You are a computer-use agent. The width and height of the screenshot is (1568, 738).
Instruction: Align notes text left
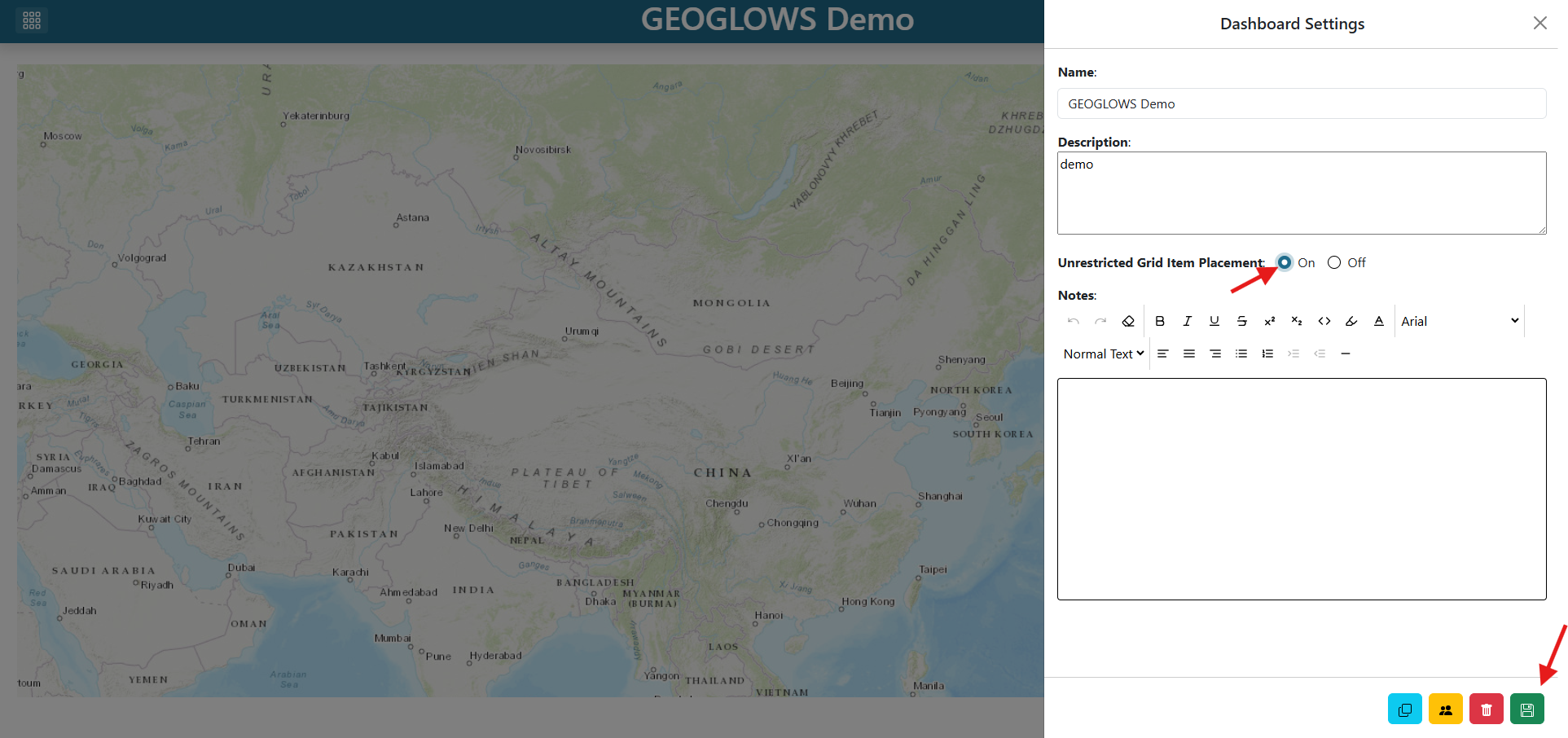coord(1163,354)
